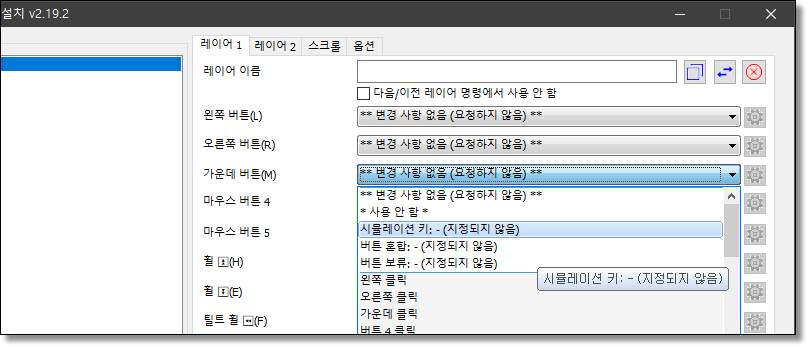Open the 왼쪽 버튼(L) dropdown
The height and width of the screenshot is (362, 808).
pyautogui.click(x=549, y=117)
